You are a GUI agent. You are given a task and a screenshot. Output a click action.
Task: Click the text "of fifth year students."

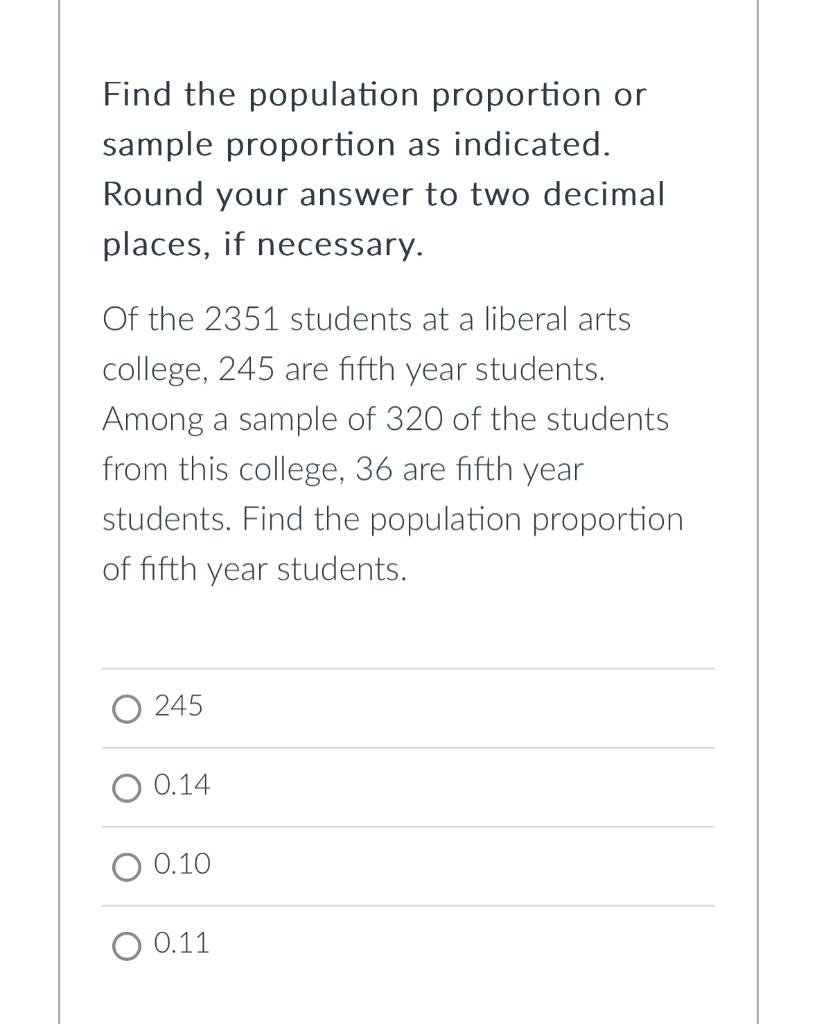pos(255,570)
